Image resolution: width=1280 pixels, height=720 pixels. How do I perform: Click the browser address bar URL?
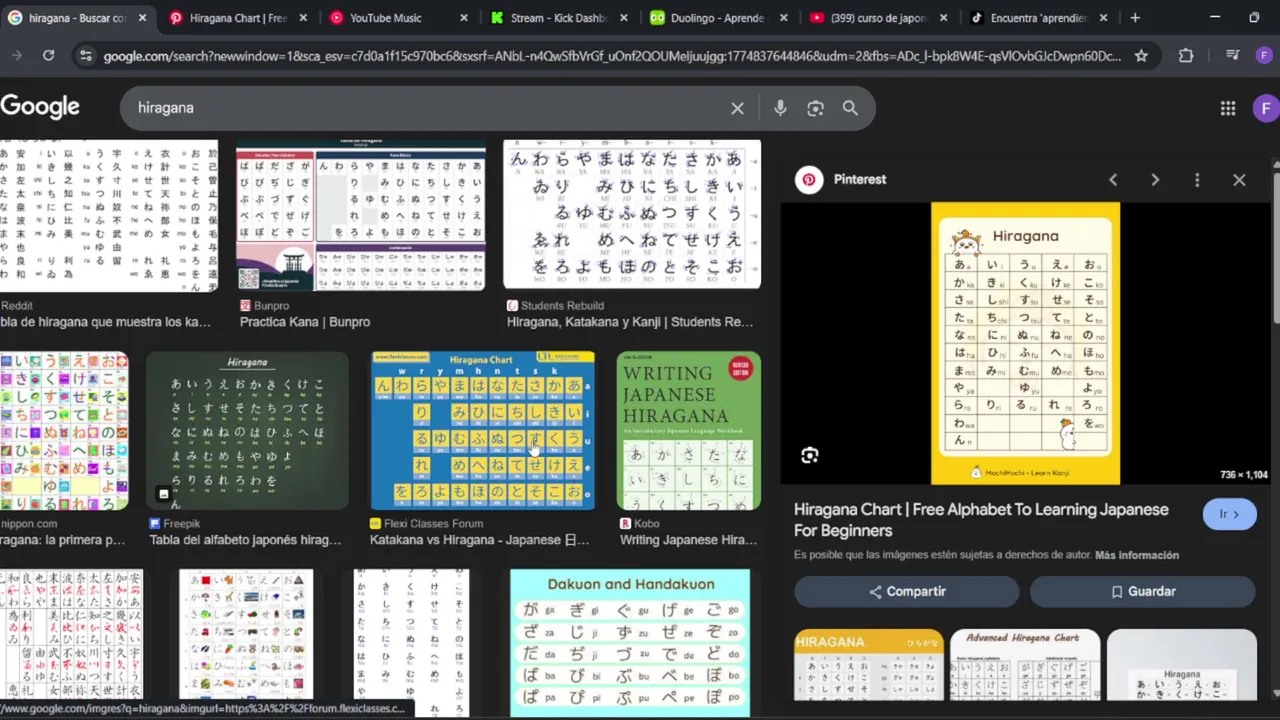[x=612, y=56]
